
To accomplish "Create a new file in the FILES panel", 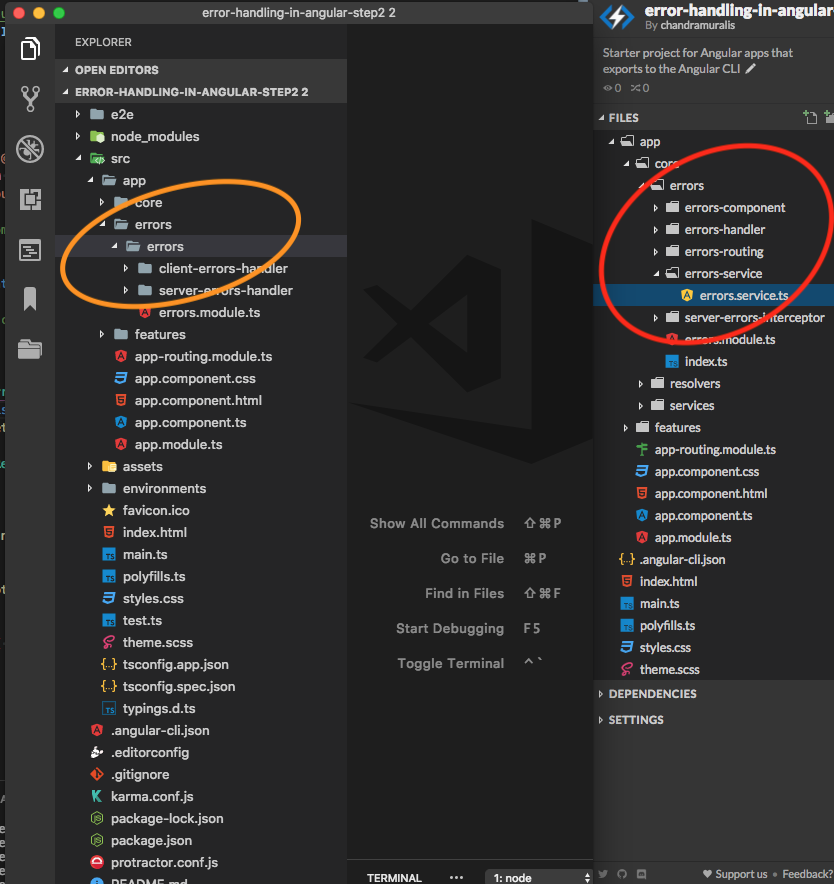I will [x=811, y=118].
